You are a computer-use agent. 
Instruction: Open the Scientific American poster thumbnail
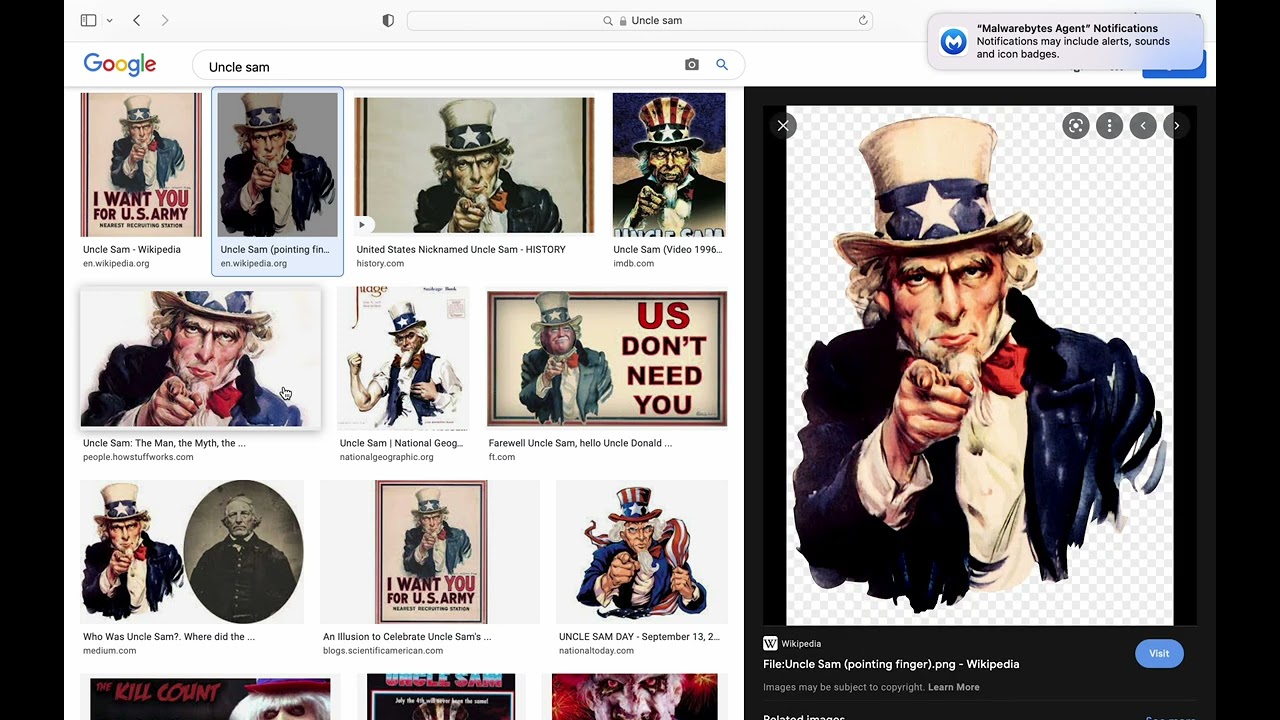click(431, 552)
